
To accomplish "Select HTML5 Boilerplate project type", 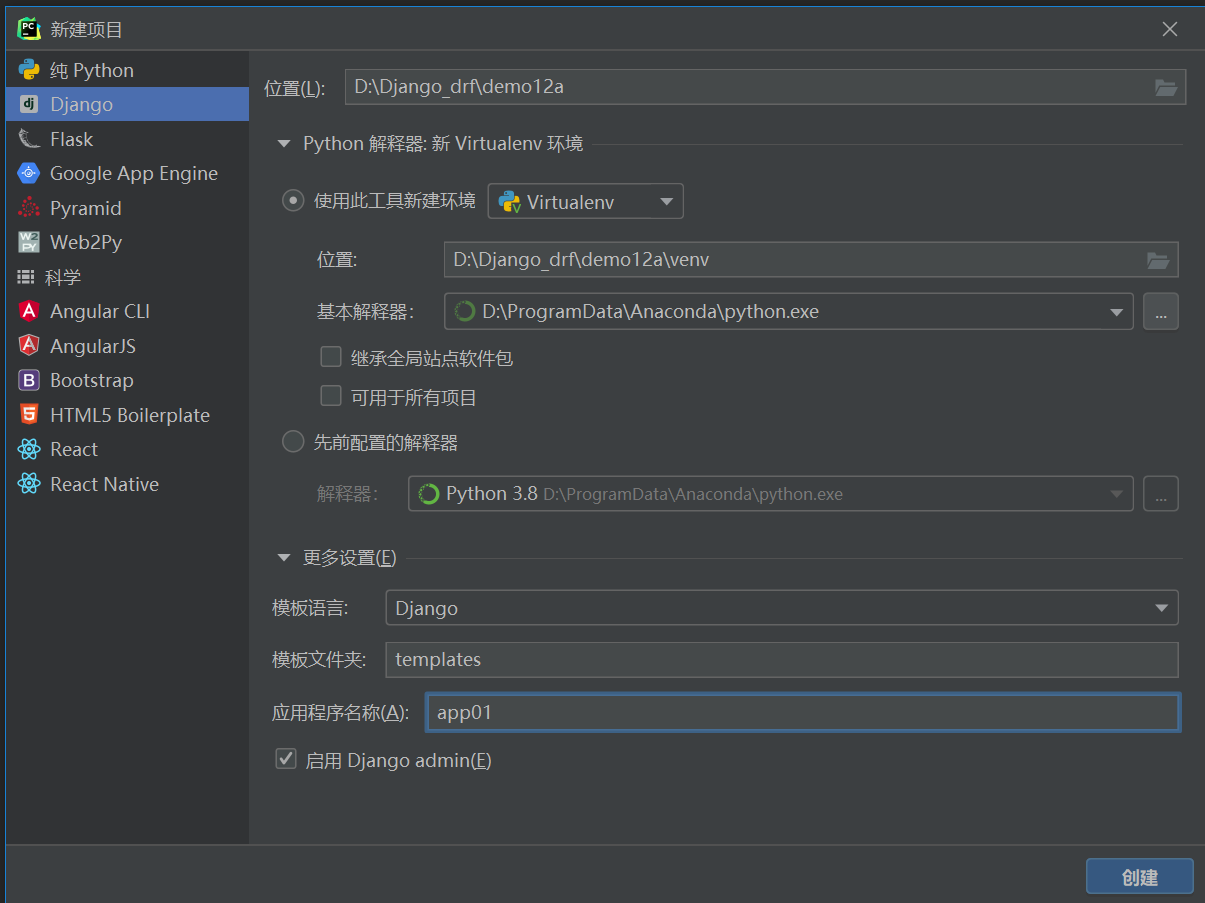I will click(127, 415).
